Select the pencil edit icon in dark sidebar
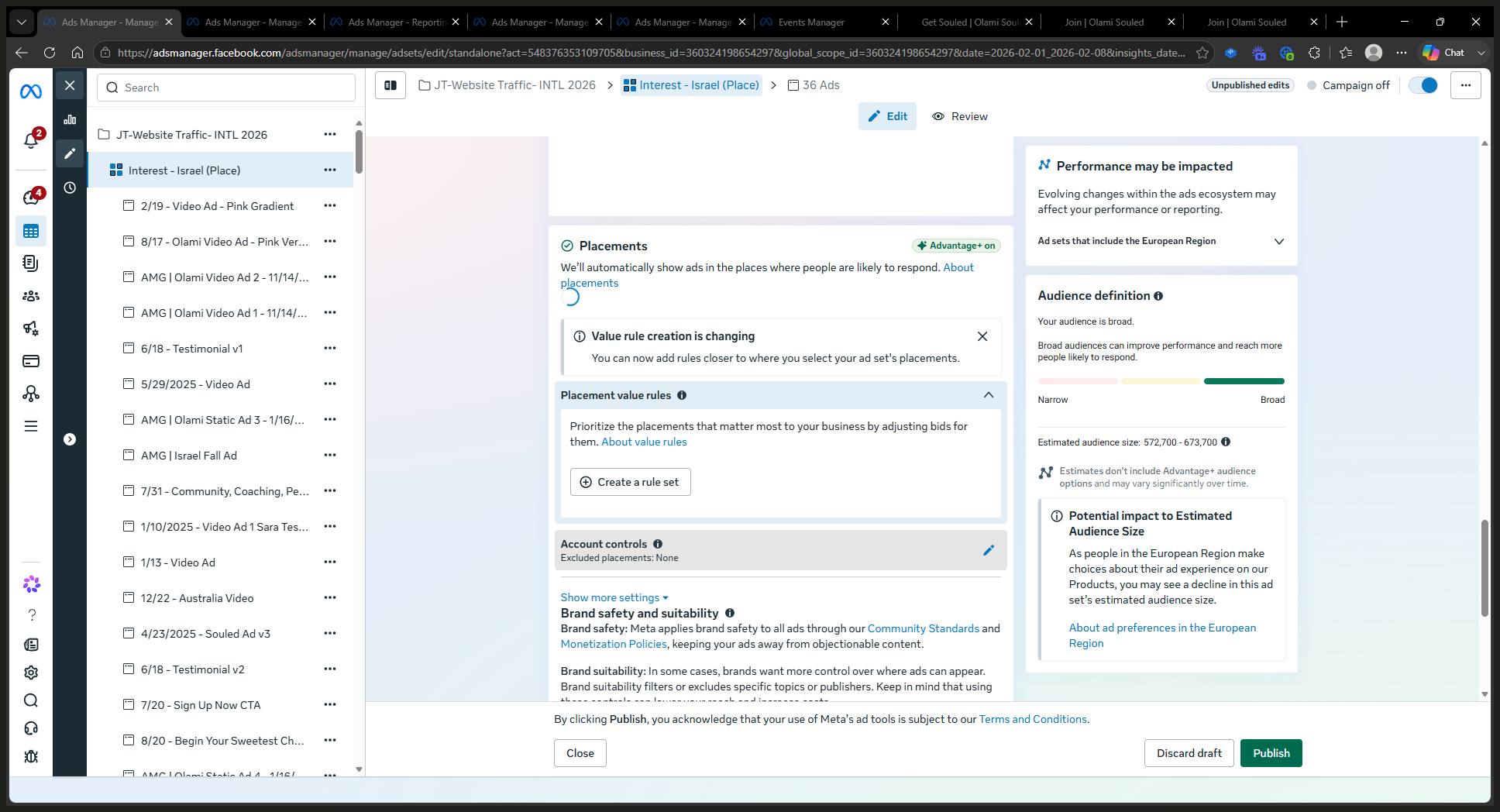 tap(70, 153)
